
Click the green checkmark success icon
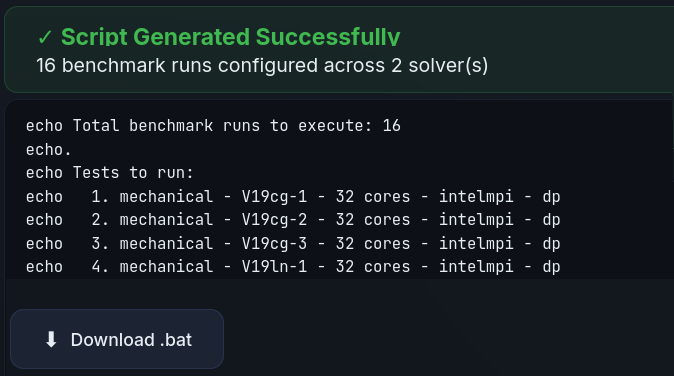45,37
